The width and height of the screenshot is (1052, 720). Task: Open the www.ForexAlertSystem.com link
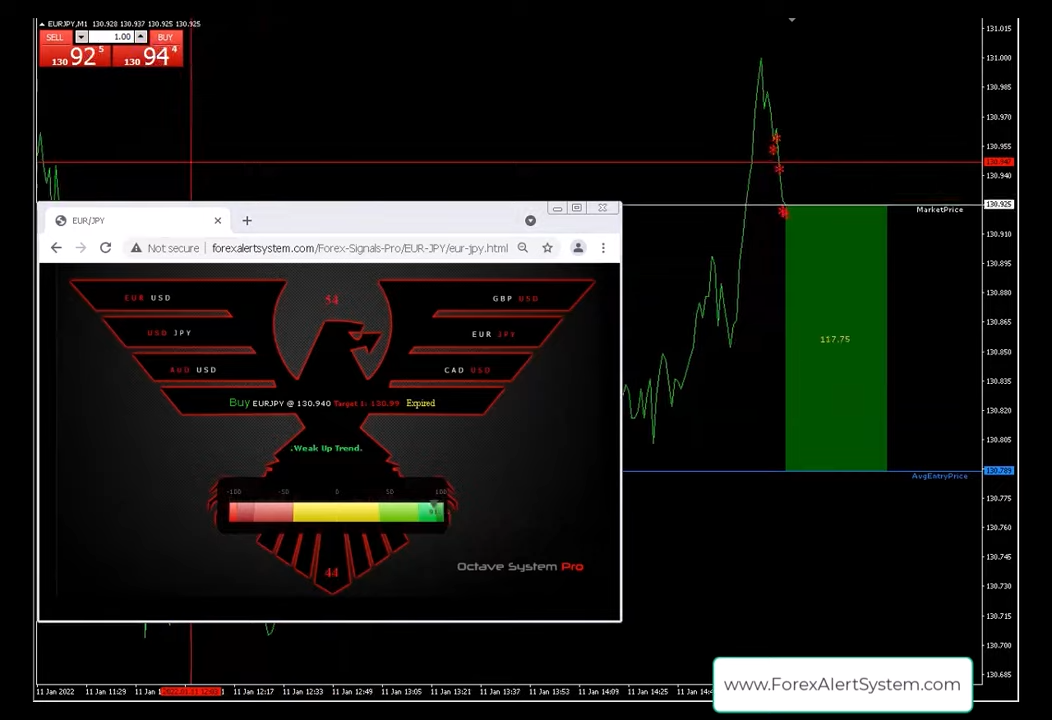coord(842,684)
